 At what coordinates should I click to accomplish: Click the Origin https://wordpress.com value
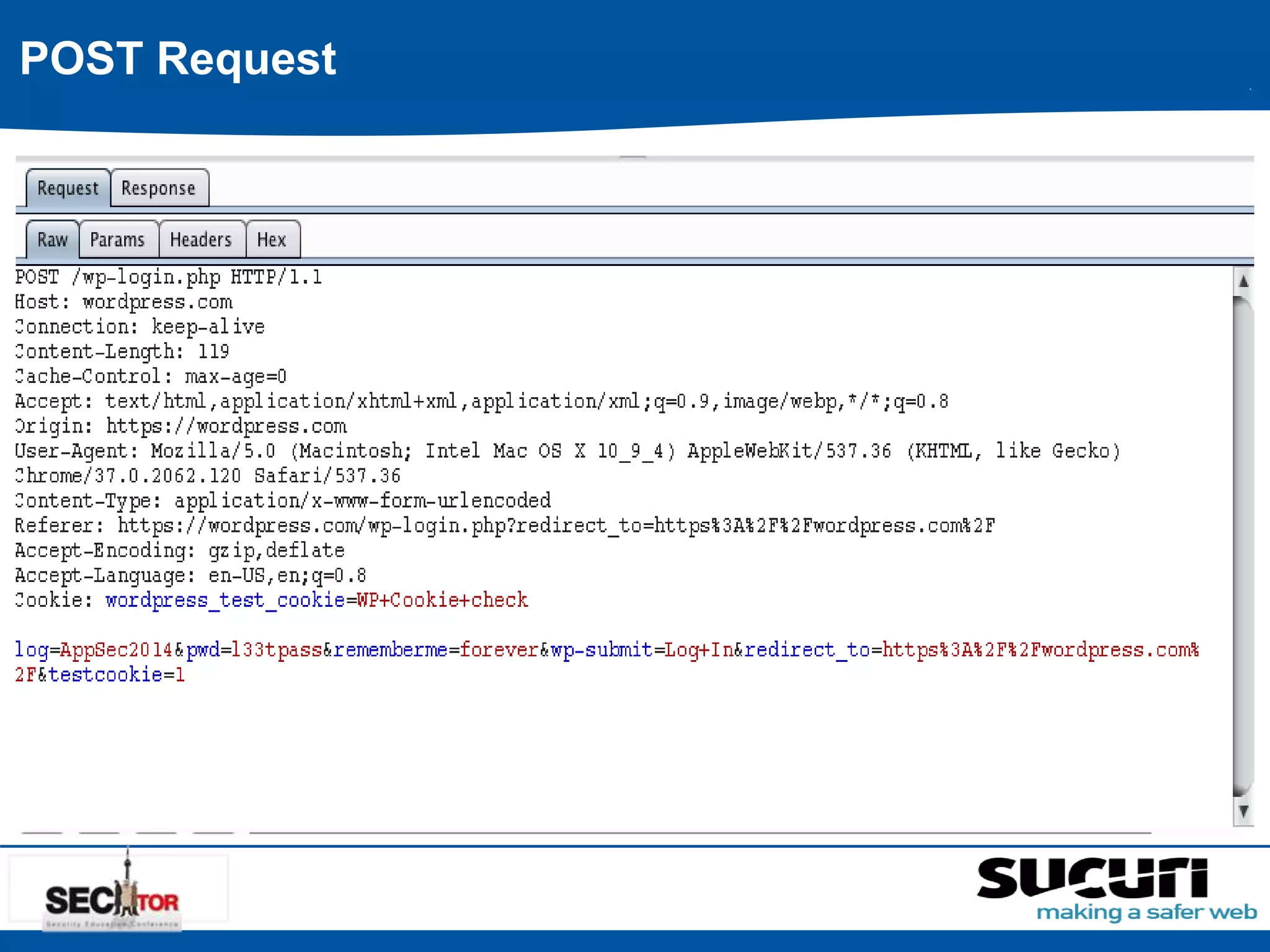226,426
